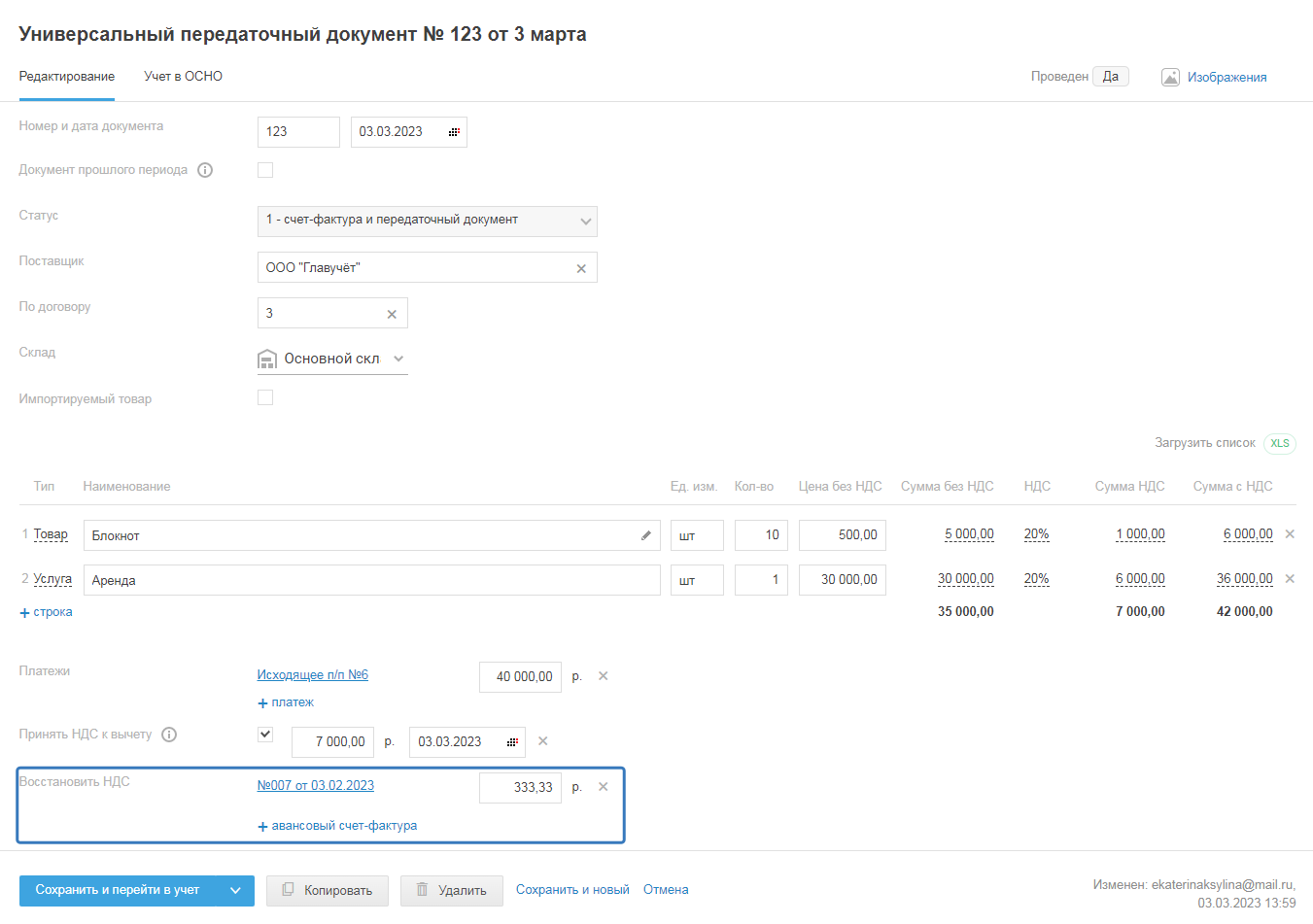Clear the supplier ООО "Главучёт" field
The height and width of the screenshot is (924, 1313).
(581, 269)
